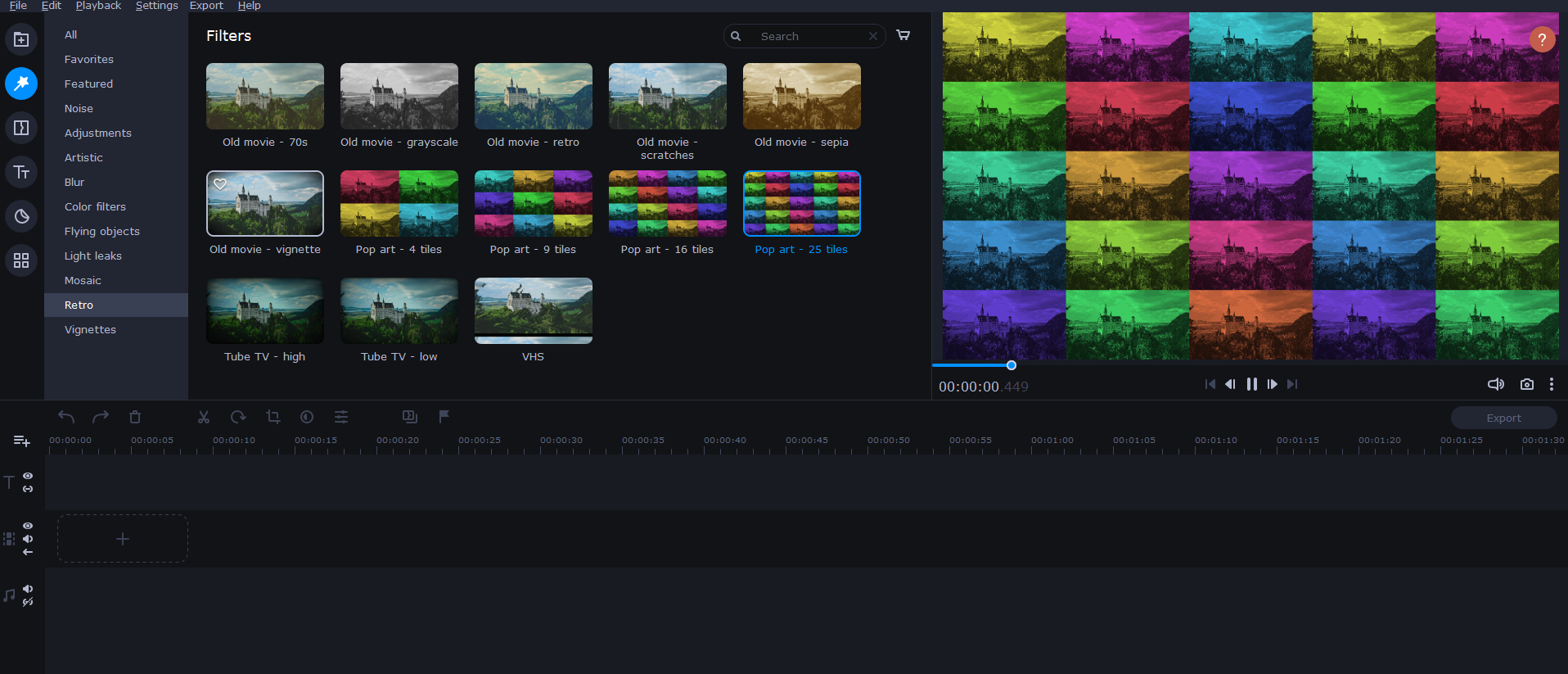Toggle video track arrow option

point(28,552)
